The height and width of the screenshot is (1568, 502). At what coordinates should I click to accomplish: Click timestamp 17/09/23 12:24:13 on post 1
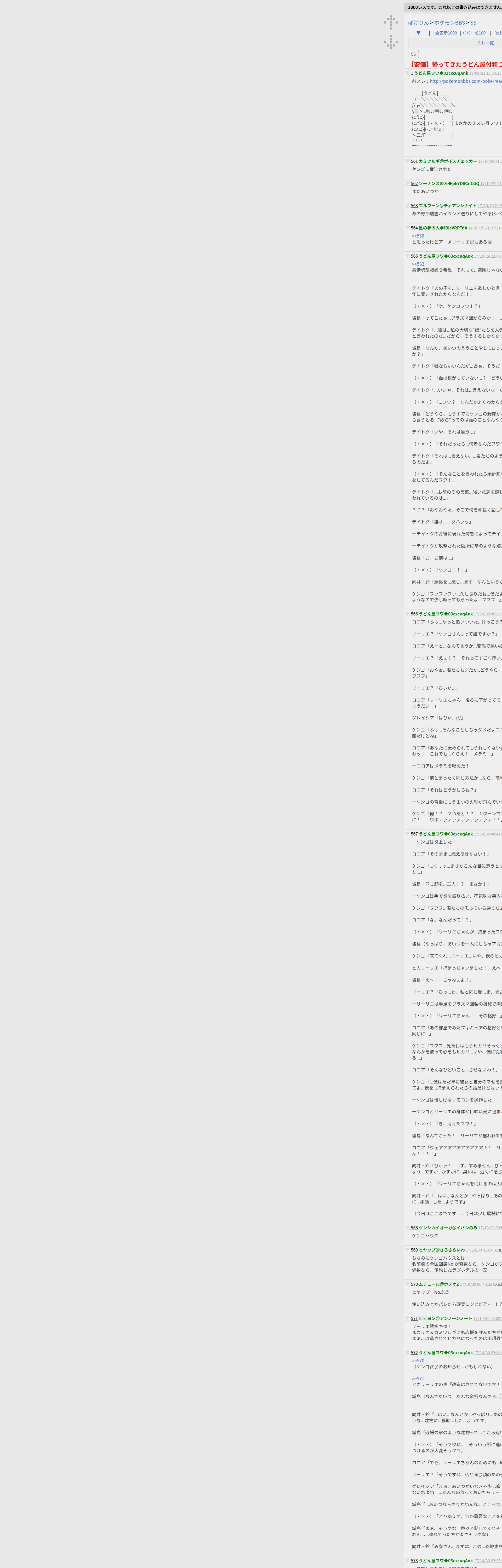(x=486, y=73)
